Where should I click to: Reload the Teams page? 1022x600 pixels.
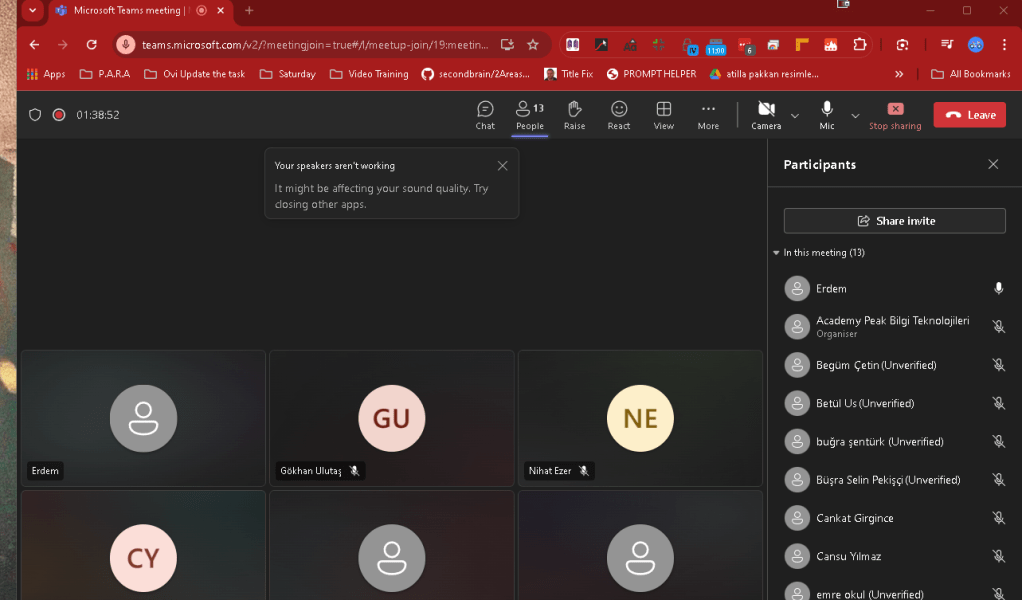click(x=91, y=44)
